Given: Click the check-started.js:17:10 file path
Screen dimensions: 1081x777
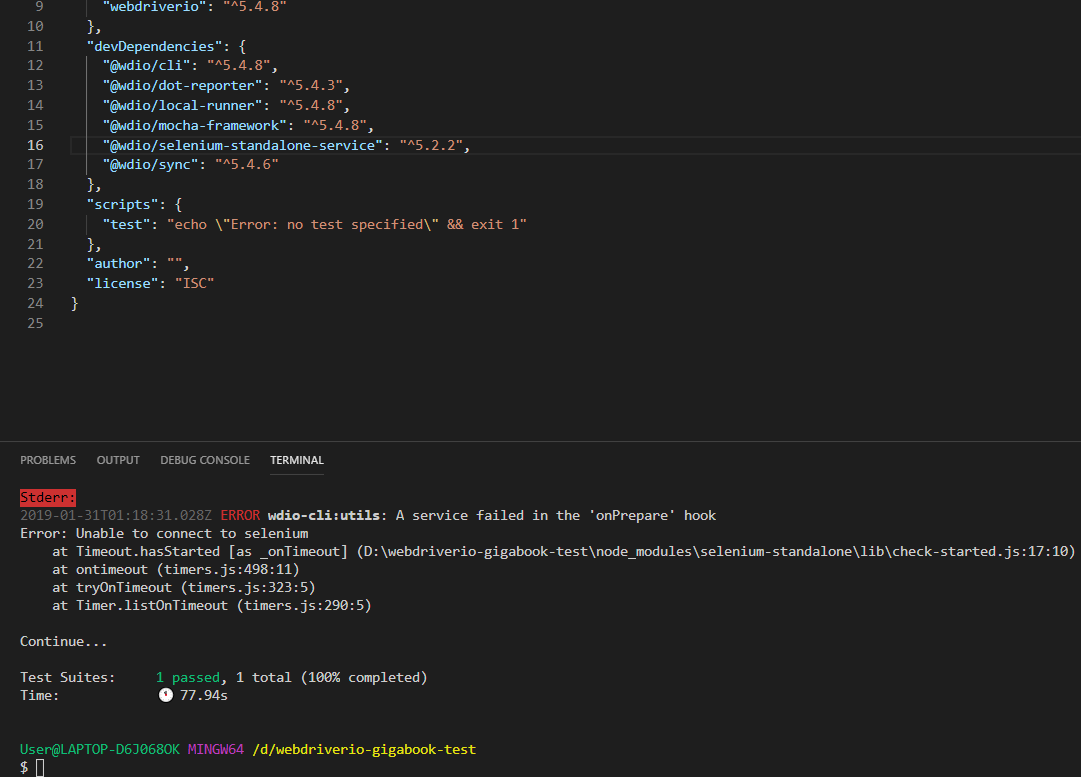Looking at the screenshot, I should pos(716,552).
